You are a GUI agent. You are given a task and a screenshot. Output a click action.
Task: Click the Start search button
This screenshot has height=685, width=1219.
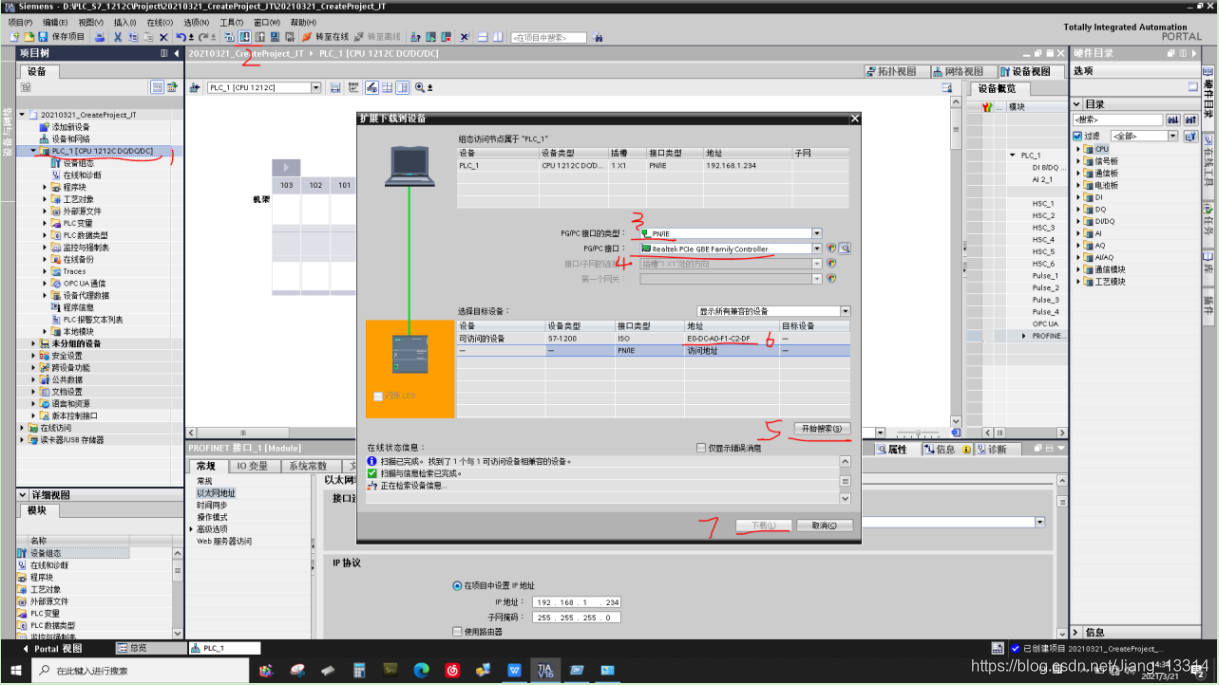click(822, 429)
